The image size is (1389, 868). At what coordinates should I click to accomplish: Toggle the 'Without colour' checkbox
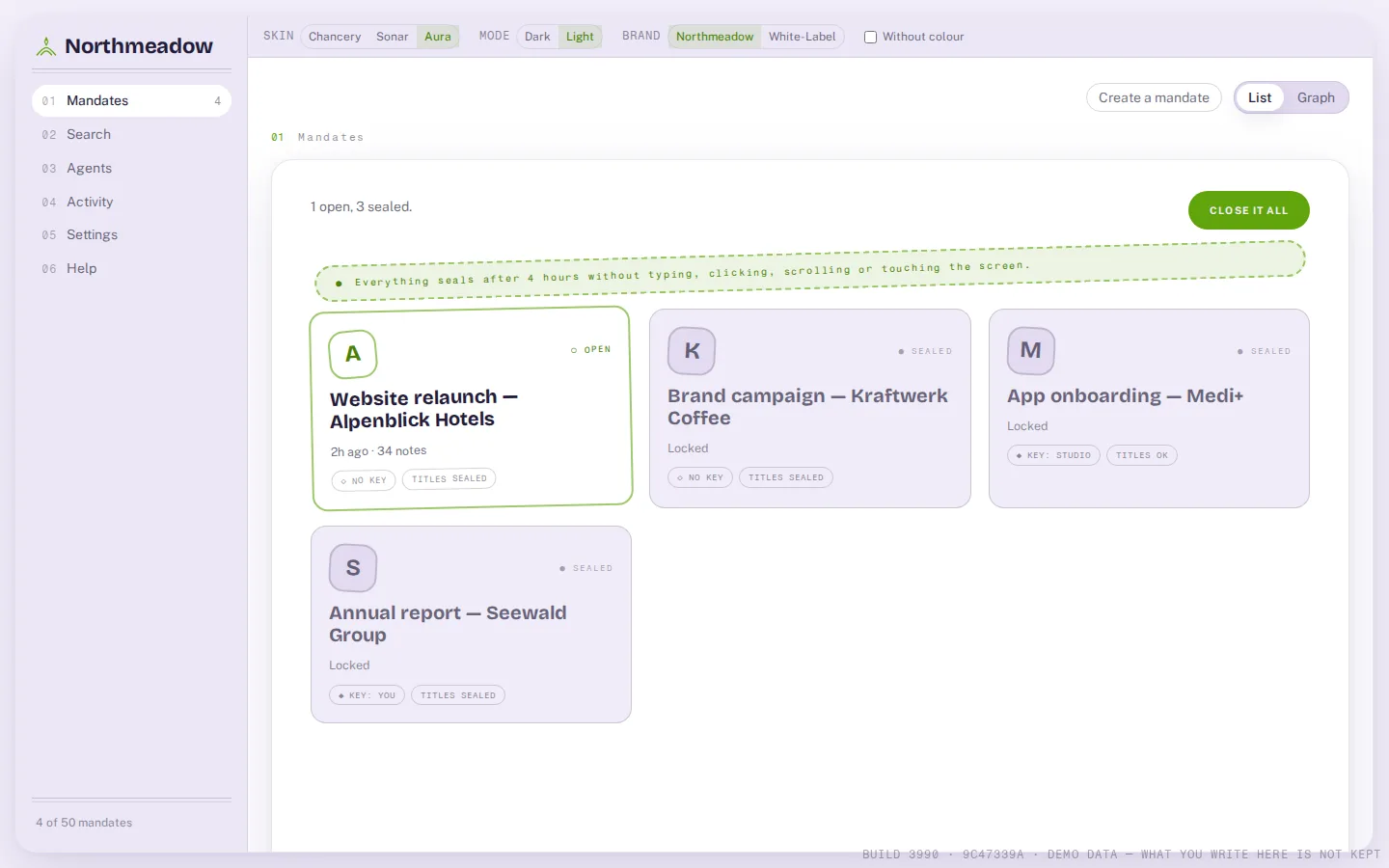[870, 37]
